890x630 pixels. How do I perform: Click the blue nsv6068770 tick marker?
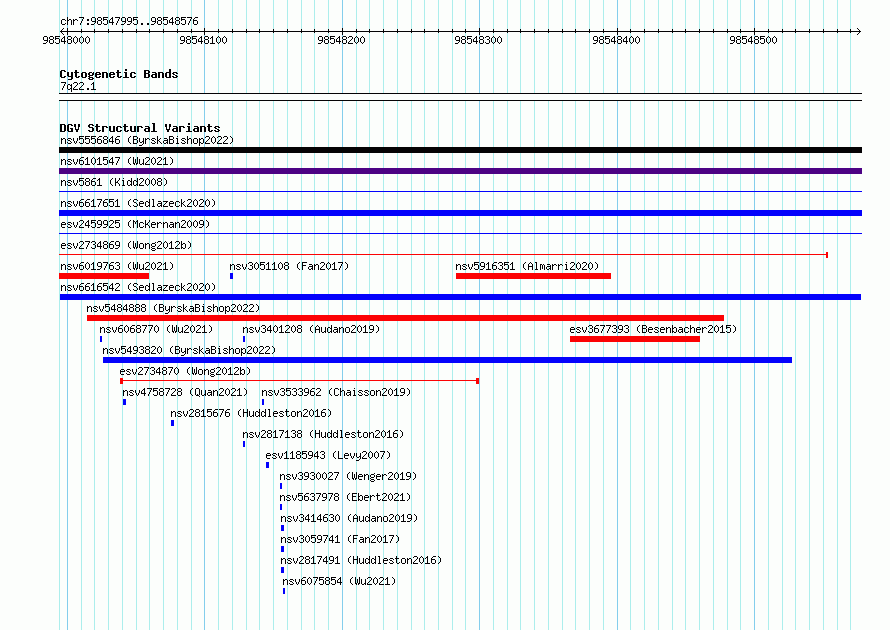click(101, 339)
